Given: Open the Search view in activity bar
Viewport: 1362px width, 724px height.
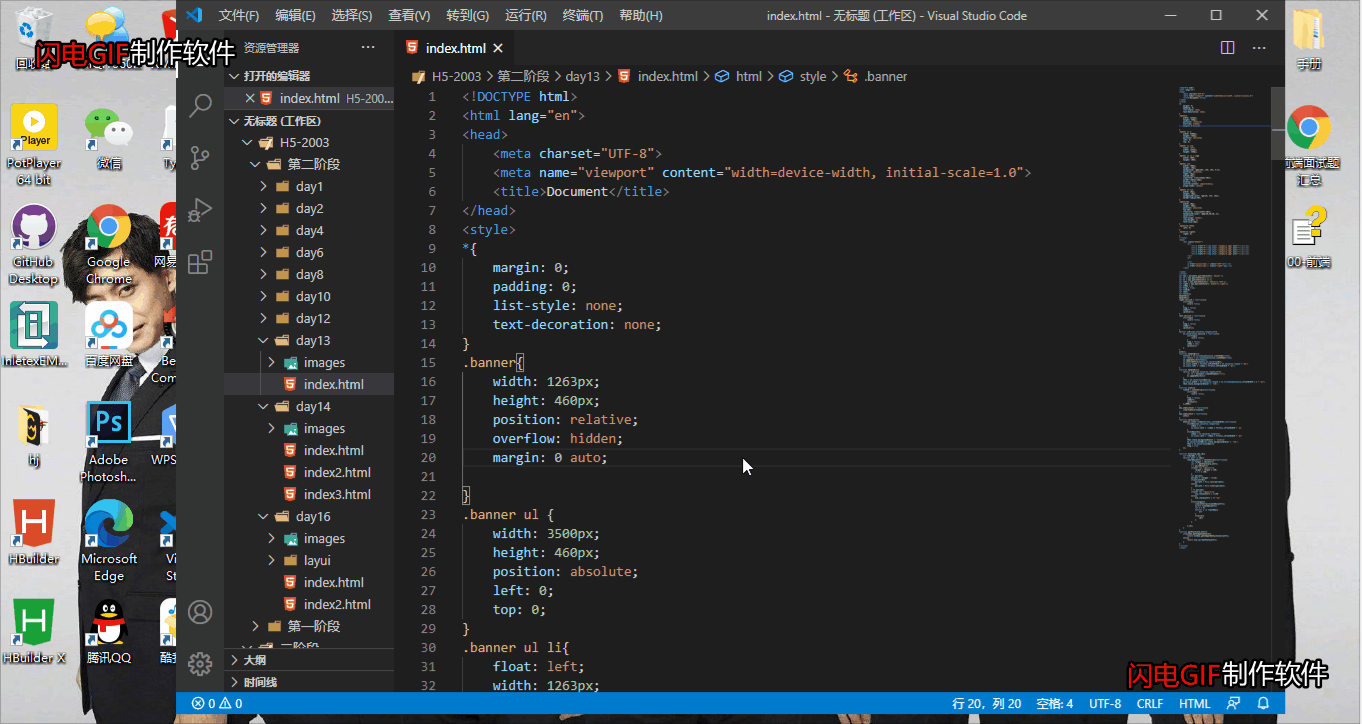Looking at the screenshot, I should click(200, 106).
